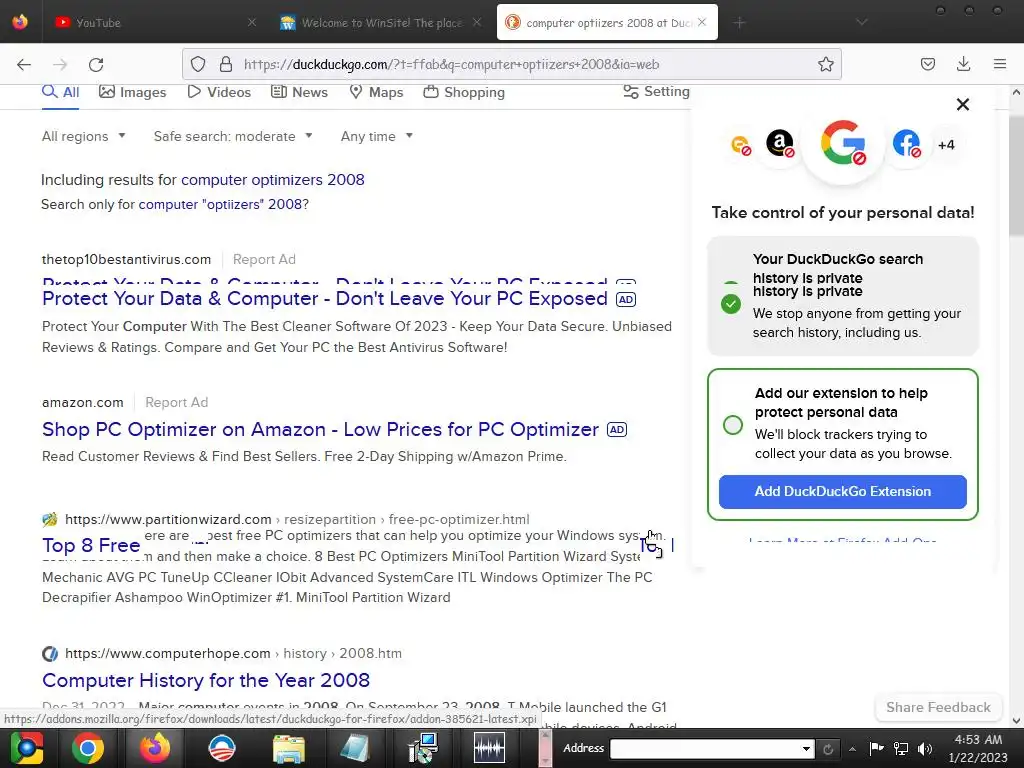This screenshot has height=768, width=1024.
Task: Open the Maps results tab
Action: (376, 92)
